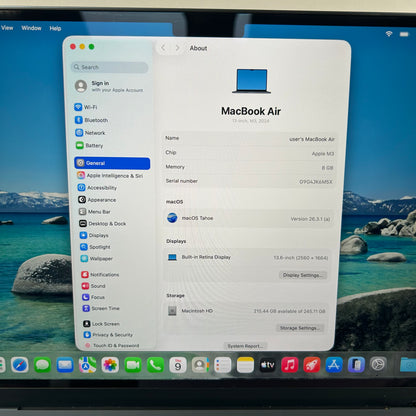Open Privacy & Security settings
Viewport: 416px width, 416px height.
pos(108,335)
